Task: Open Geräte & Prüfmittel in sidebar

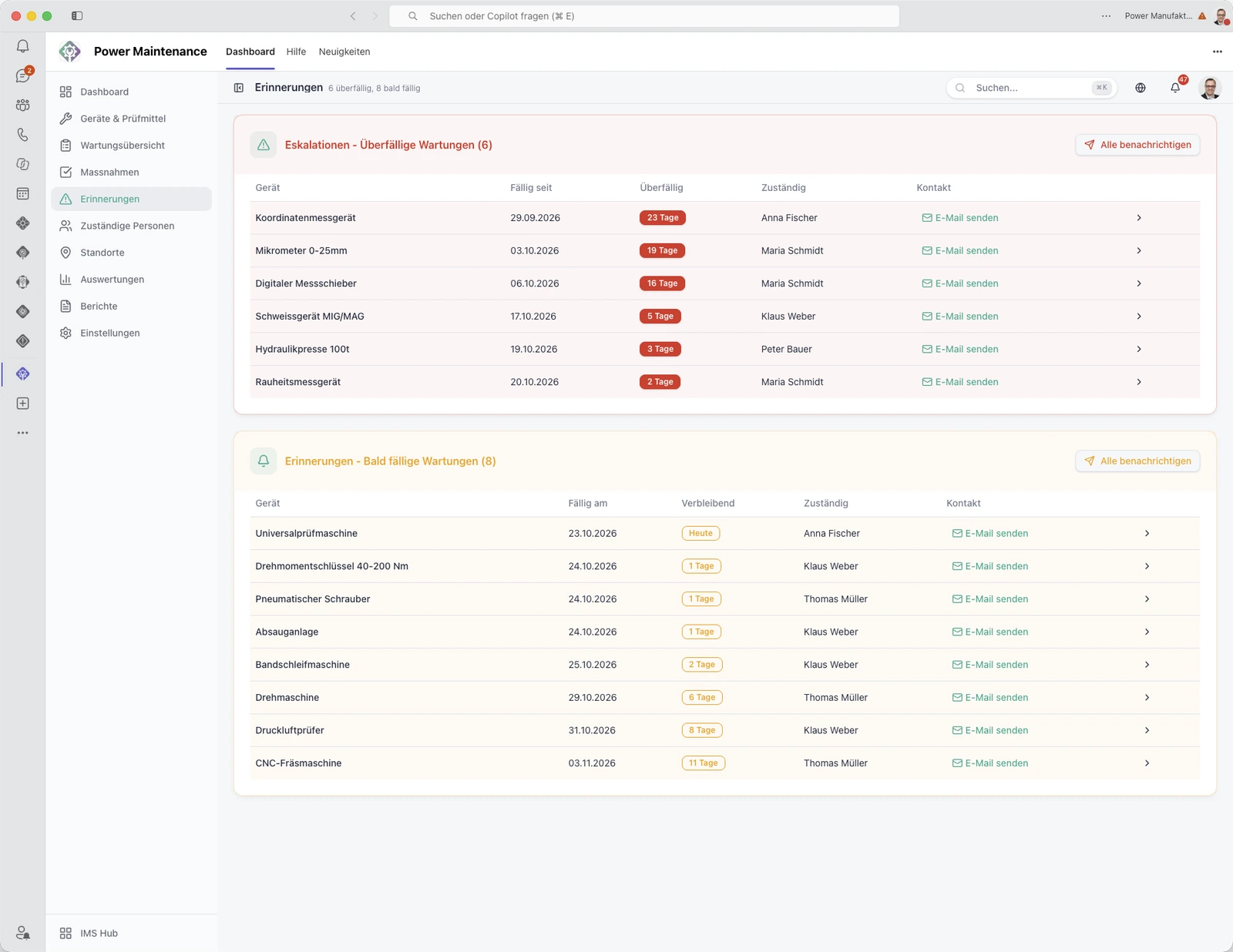Action: click(x=131, y=119)
